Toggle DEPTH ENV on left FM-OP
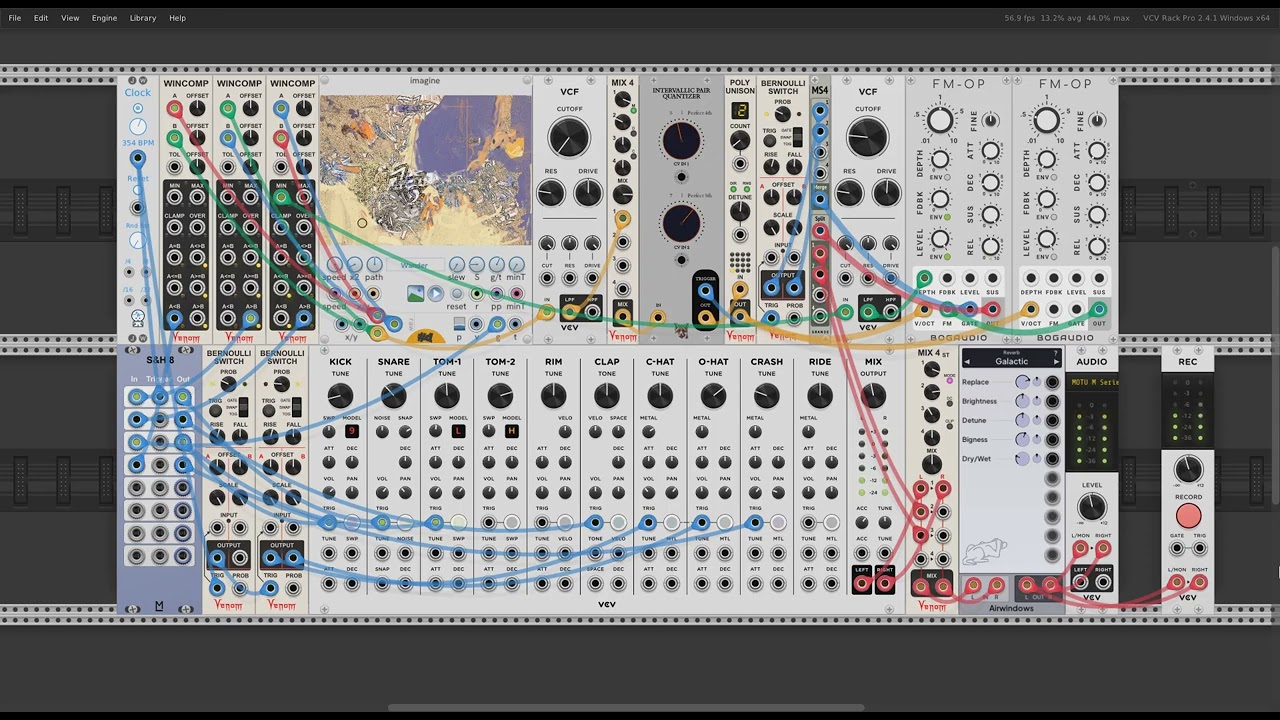The height and width of the screenshot is (720, 1280). [947, 175]
